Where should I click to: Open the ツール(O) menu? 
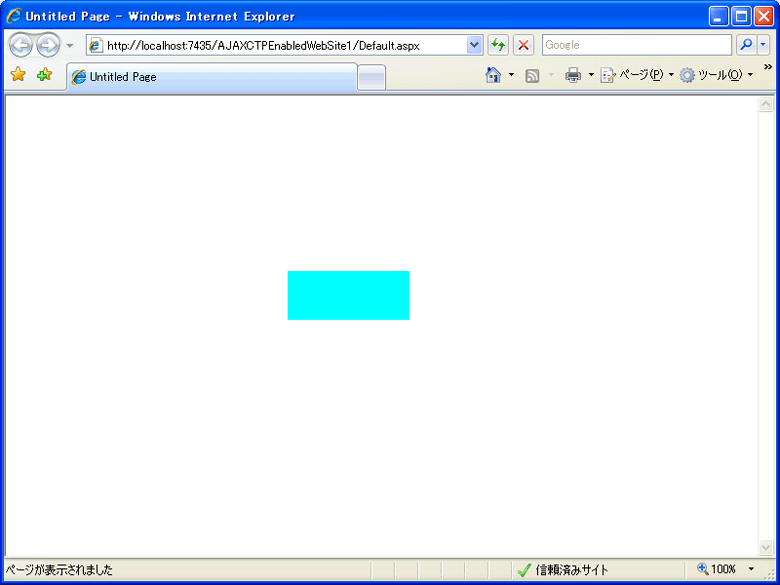(x=717, y=75)
